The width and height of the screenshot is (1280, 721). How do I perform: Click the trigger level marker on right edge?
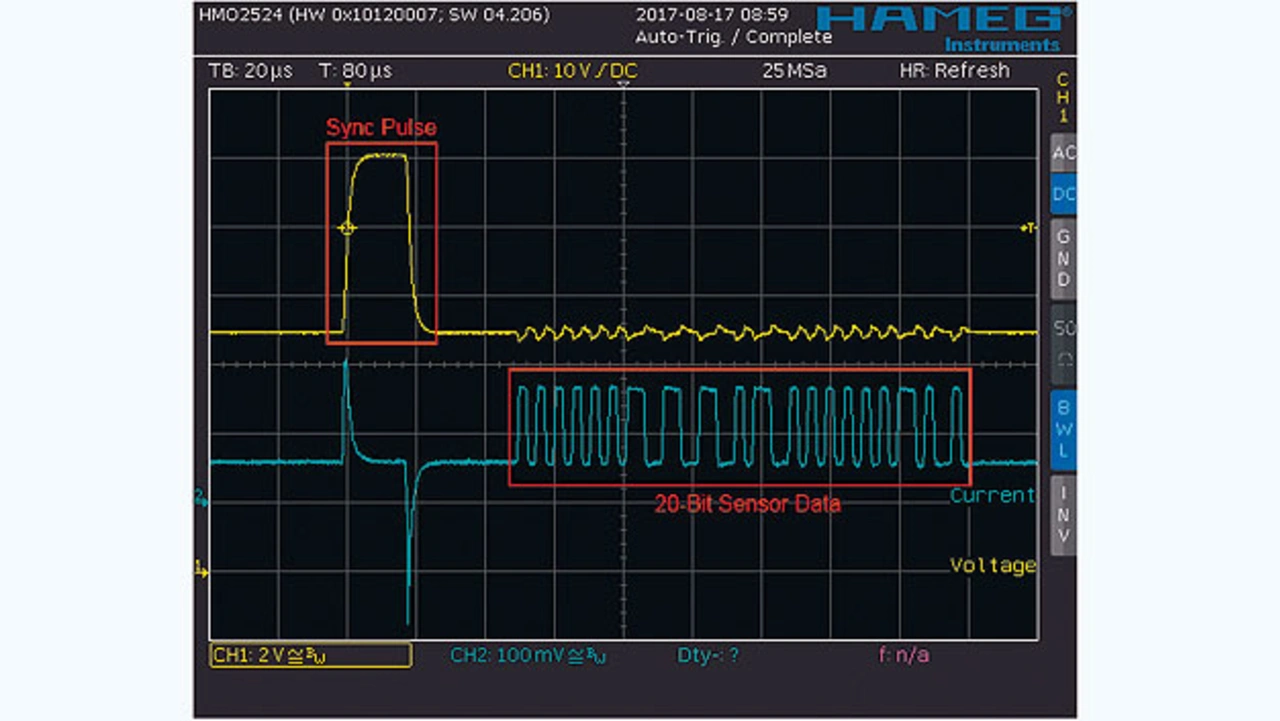point(1029,229)
